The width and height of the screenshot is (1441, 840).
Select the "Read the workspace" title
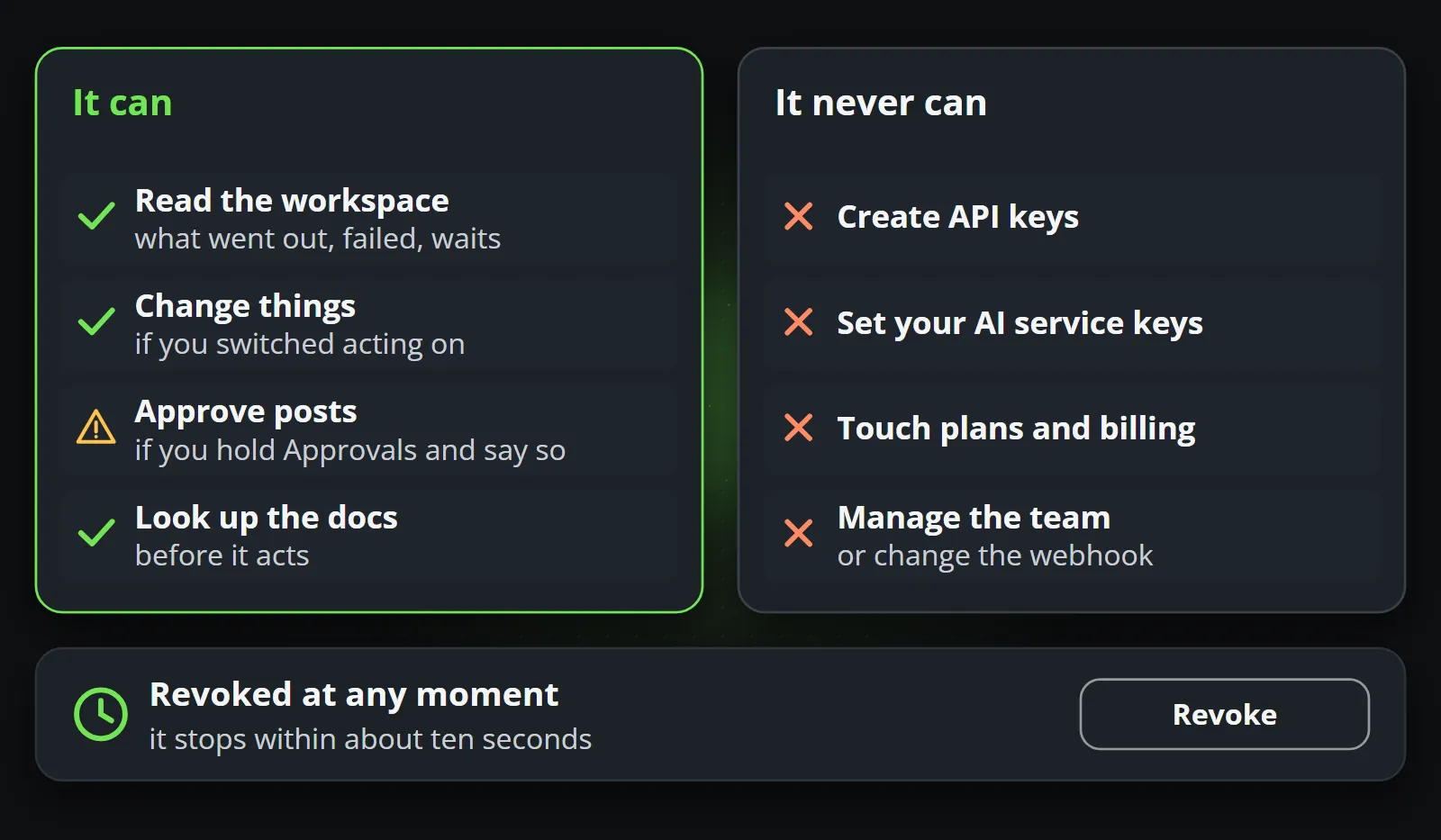click(x=292, y=201)
